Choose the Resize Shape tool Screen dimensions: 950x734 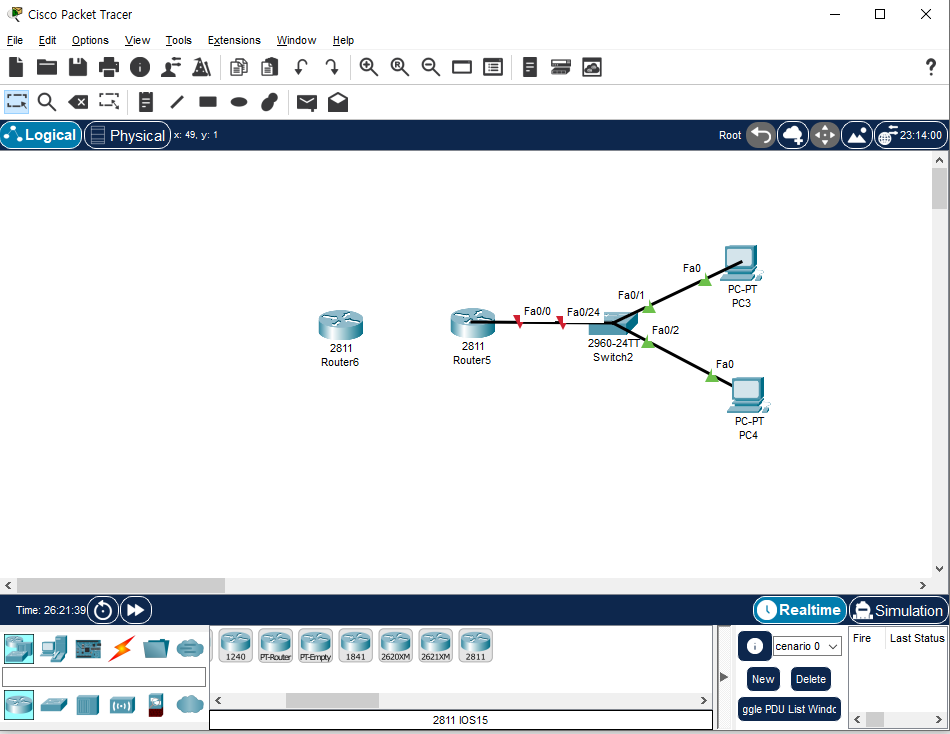(109, 101)
